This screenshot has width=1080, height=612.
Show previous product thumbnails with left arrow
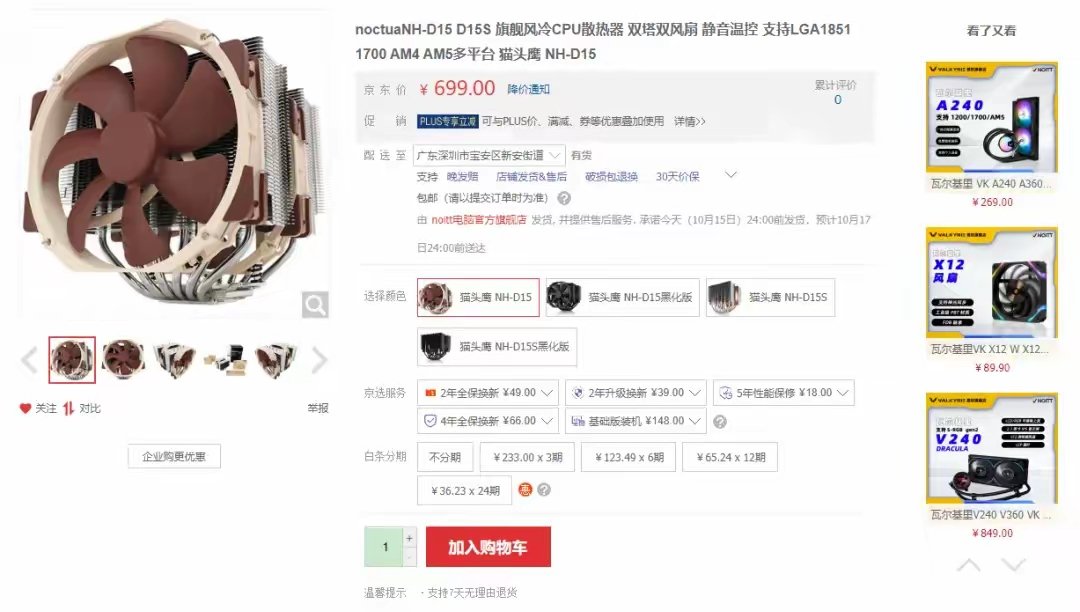click(28, 360)
